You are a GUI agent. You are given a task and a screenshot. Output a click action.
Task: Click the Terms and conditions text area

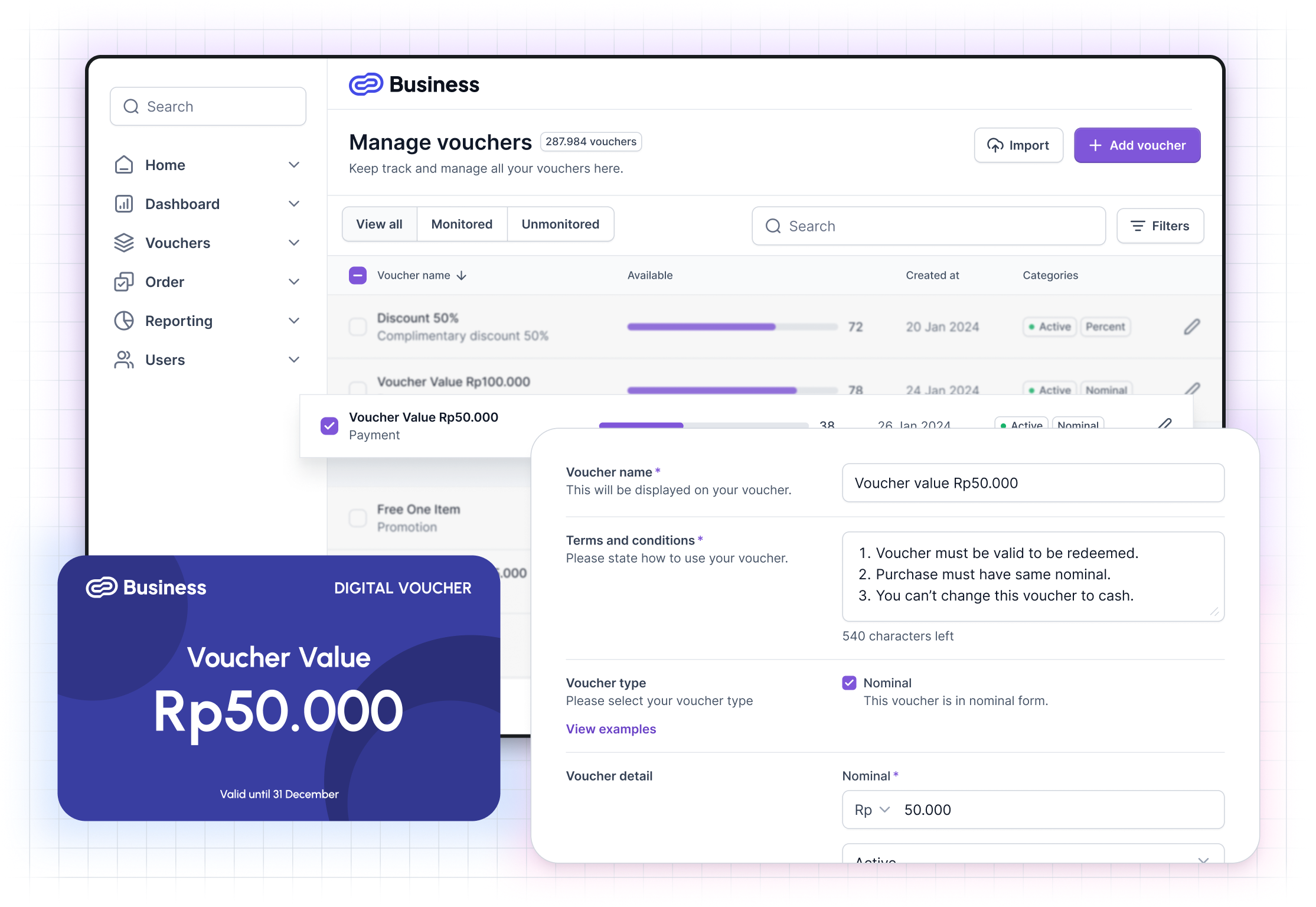tap(1033, 576)
